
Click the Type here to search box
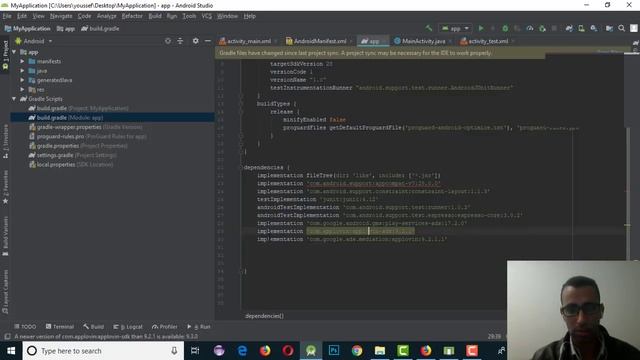(x=103, y=351)
